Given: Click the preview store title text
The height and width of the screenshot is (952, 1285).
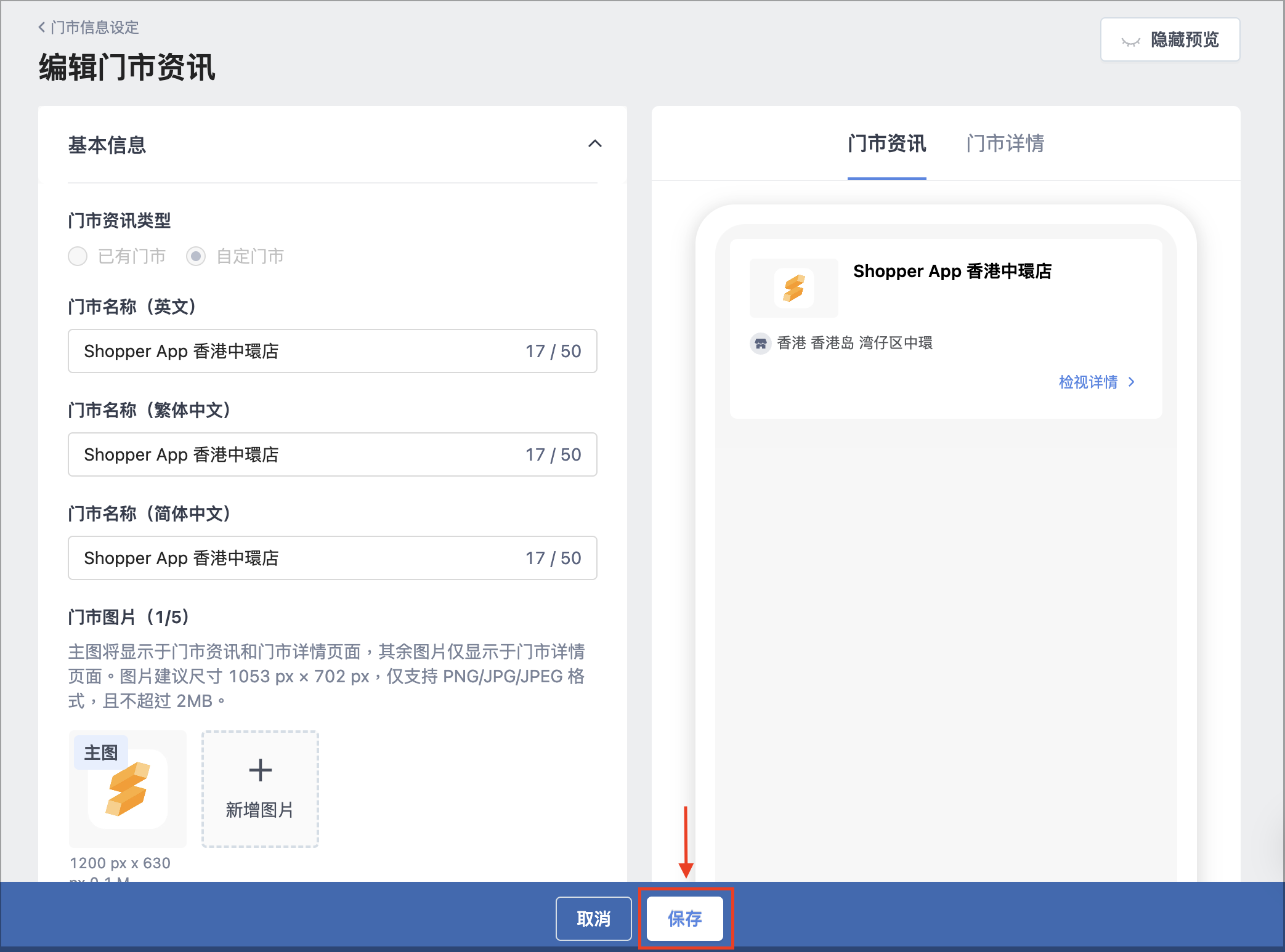Looking at the screenshot, I should tap(952, 271).
